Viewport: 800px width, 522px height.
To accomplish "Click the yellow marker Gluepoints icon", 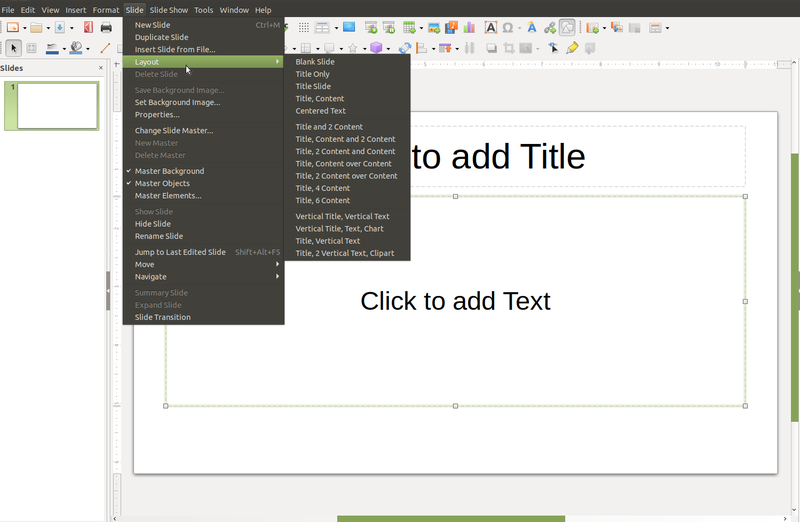I will coord(572,48).
